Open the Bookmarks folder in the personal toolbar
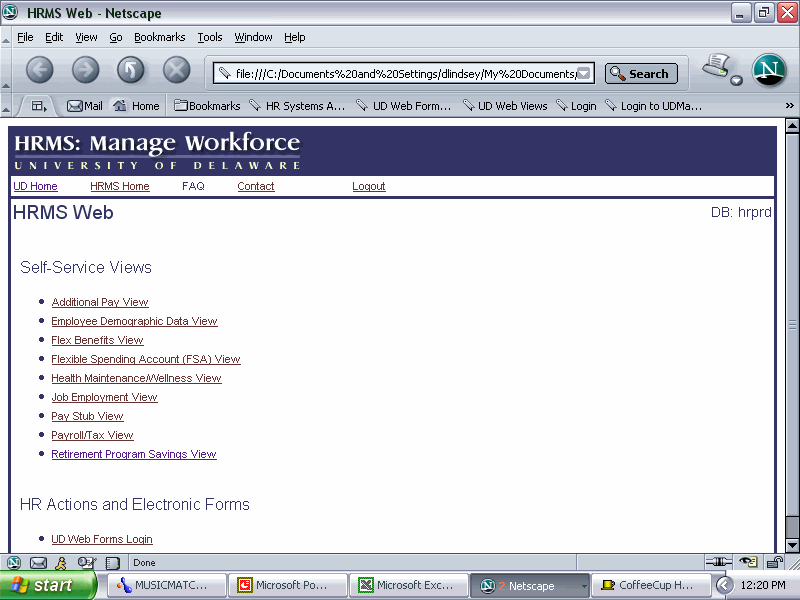The height and width of the screenshot is (600, 800). [207, 106]
